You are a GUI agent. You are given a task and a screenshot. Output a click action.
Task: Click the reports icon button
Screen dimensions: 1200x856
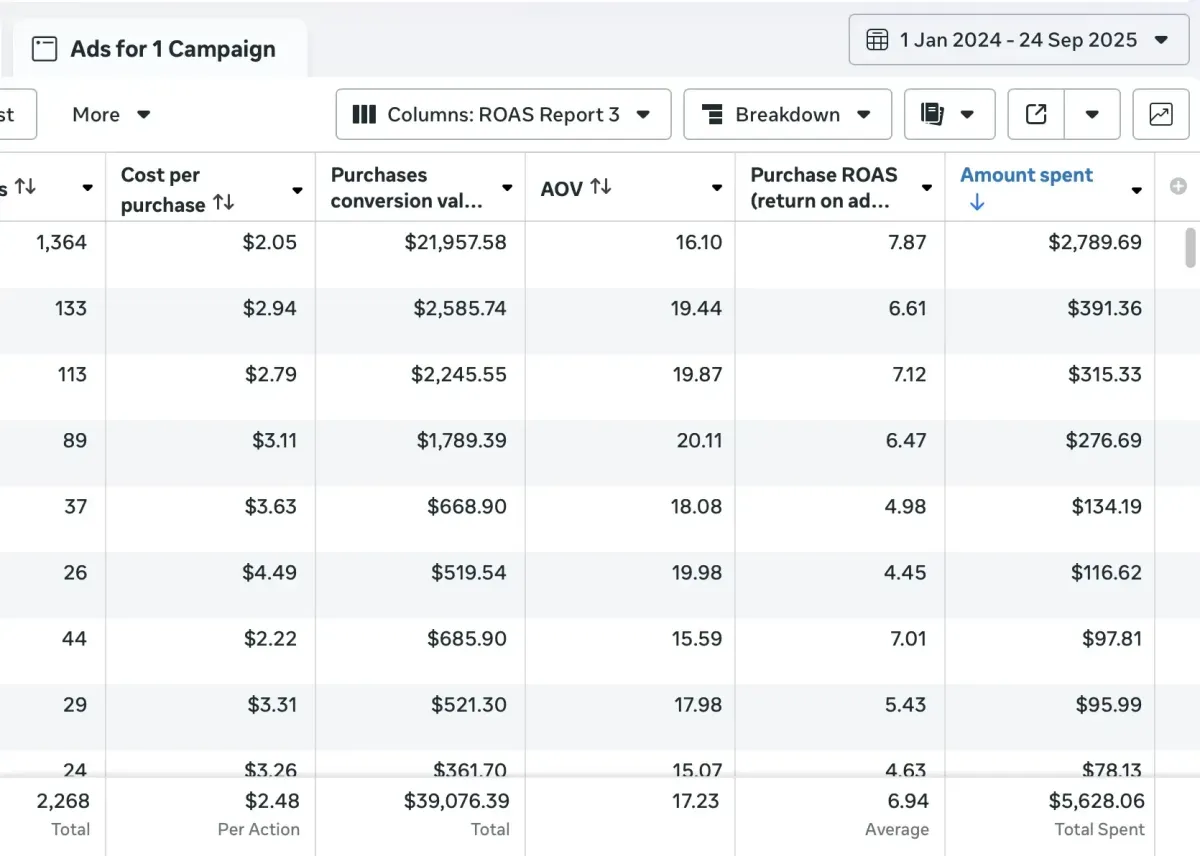pos(933,115)
